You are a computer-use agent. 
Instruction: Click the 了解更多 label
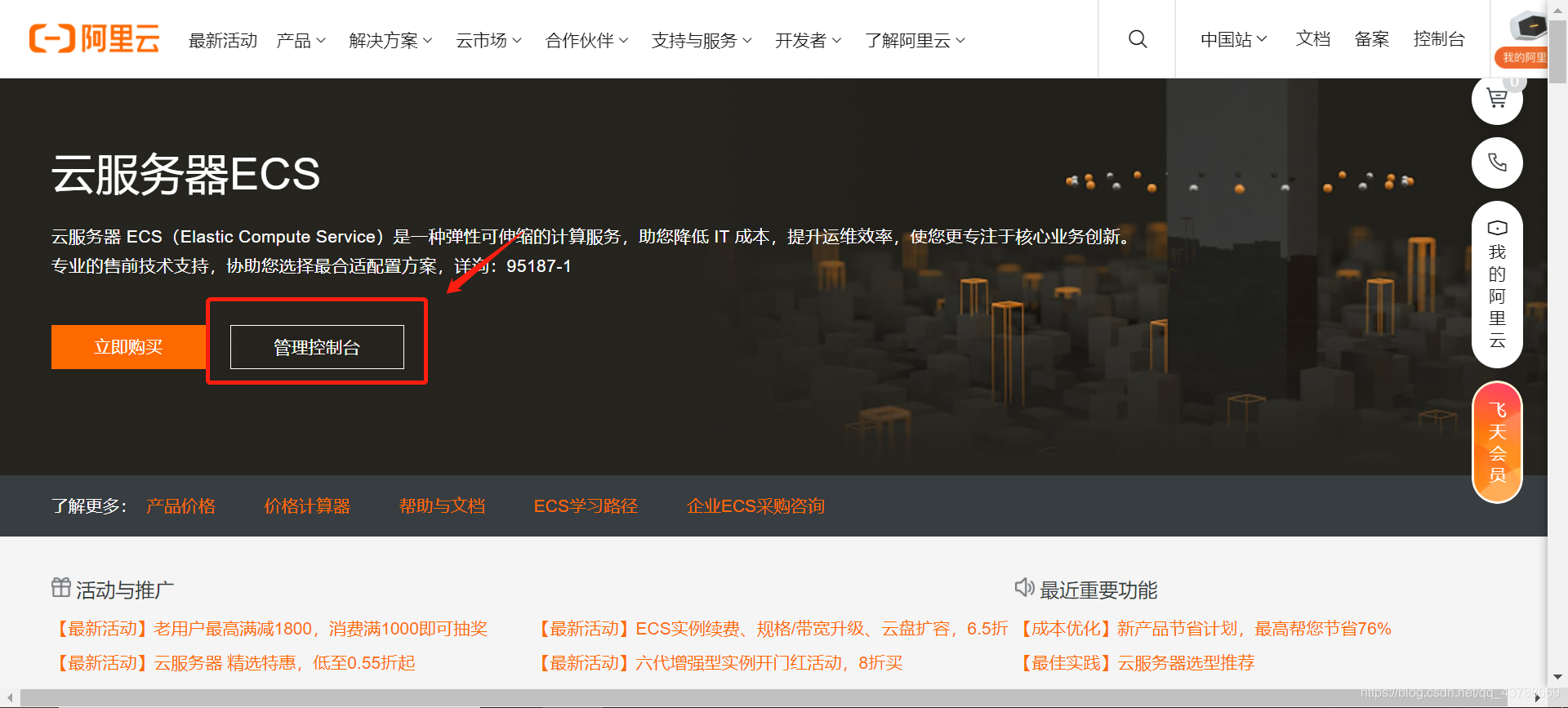pyautogui.click(x=89, y=505)
